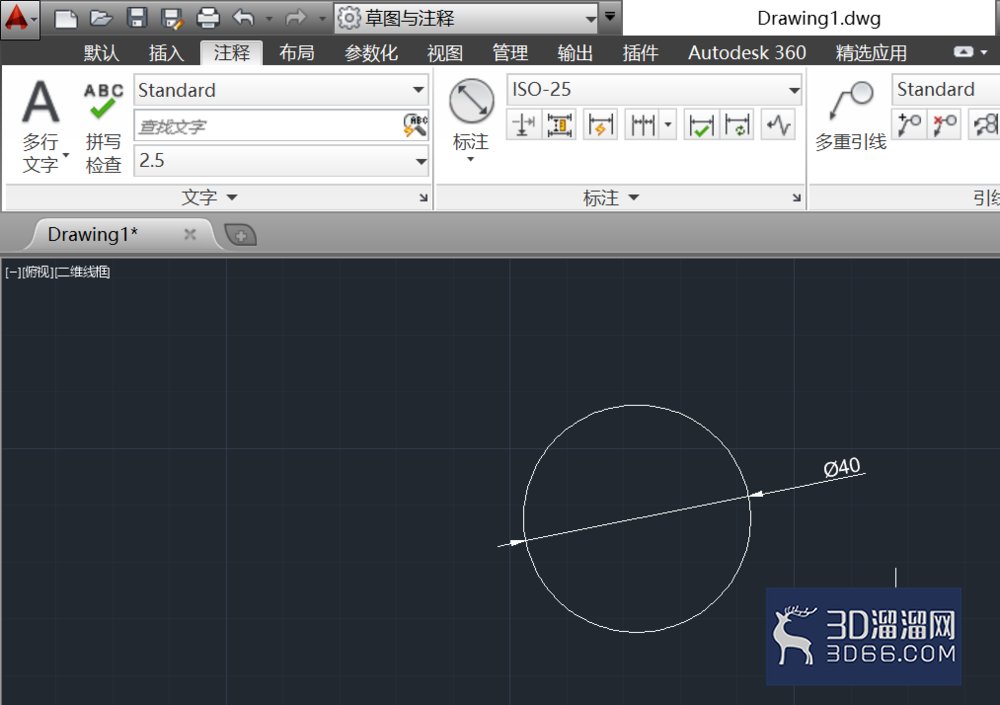Open the 插件 ribbon tab
This screenshot has width=1000, height=705.
(640, 52)
